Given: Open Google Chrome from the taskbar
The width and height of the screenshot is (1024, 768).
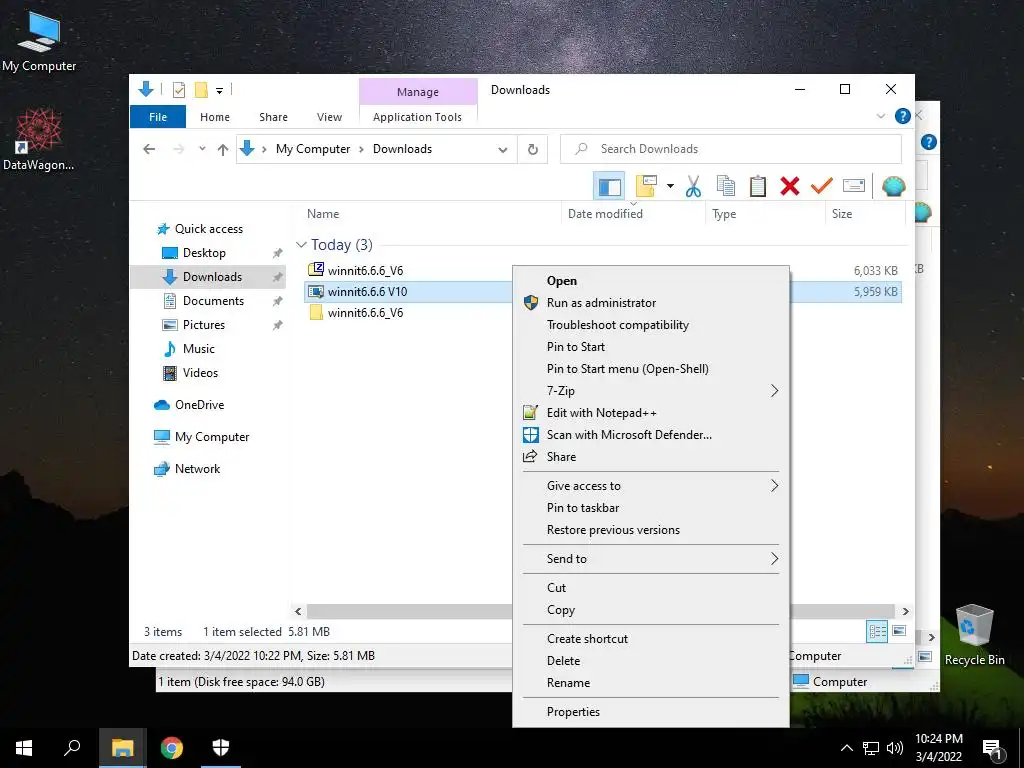Looking at the screenshot, I should (x=172, y=748).
